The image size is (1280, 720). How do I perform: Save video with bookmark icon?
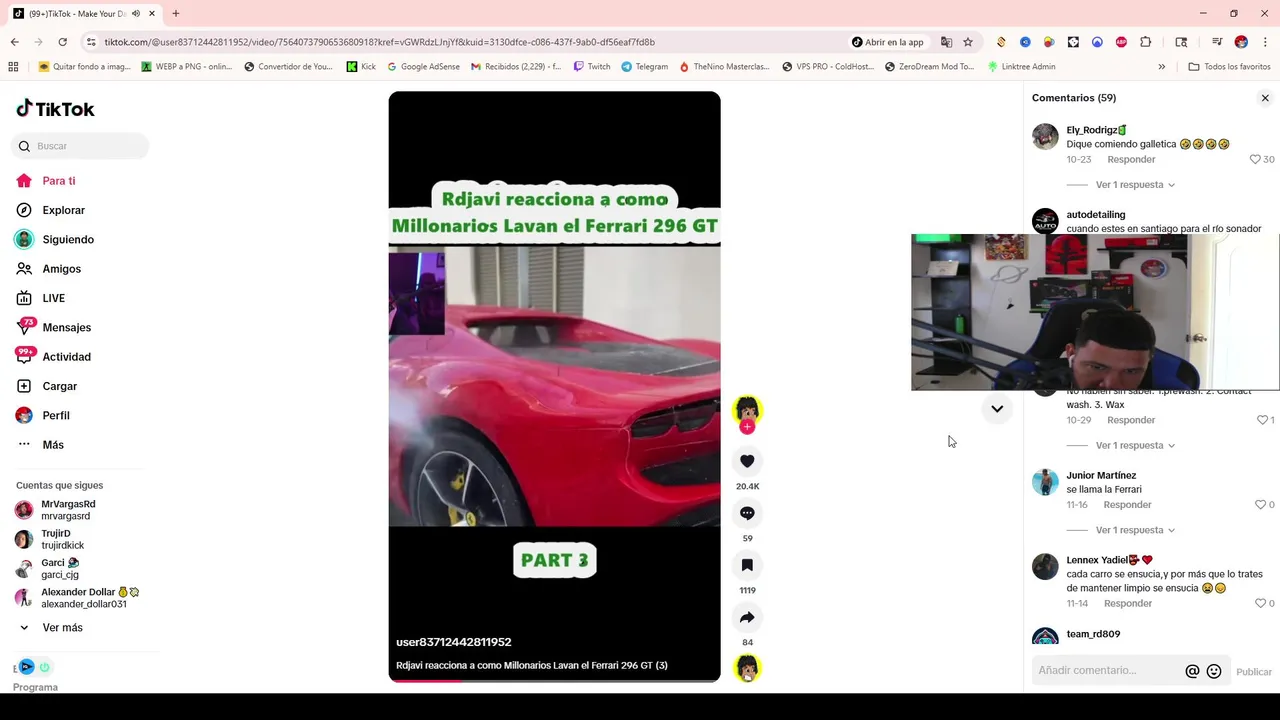pyautogui.click(x=747, y=565)
